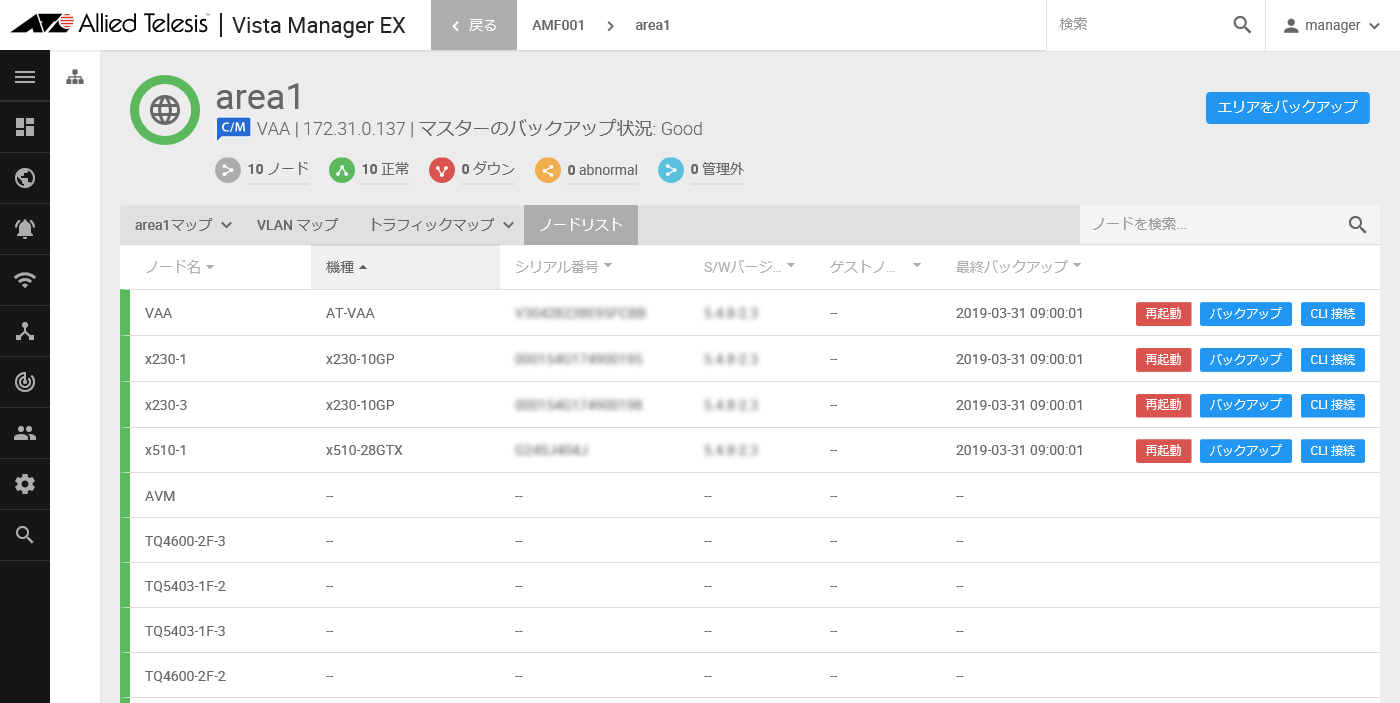Image resolution: width=1400 pixels, height=703 pixels.
Task: Click the gray 10 ノード icon
Action: point(228,170)
